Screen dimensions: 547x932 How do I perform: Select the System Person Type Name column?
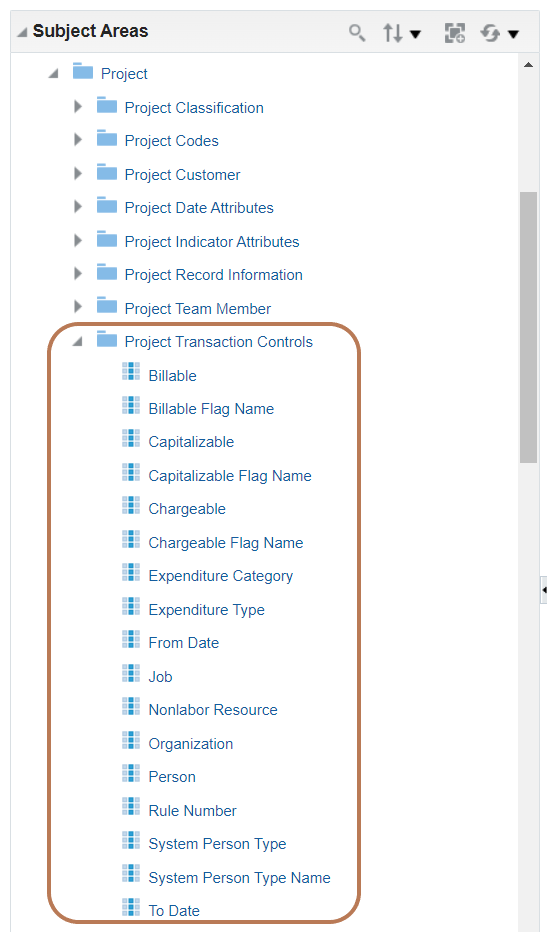point(239,878)
